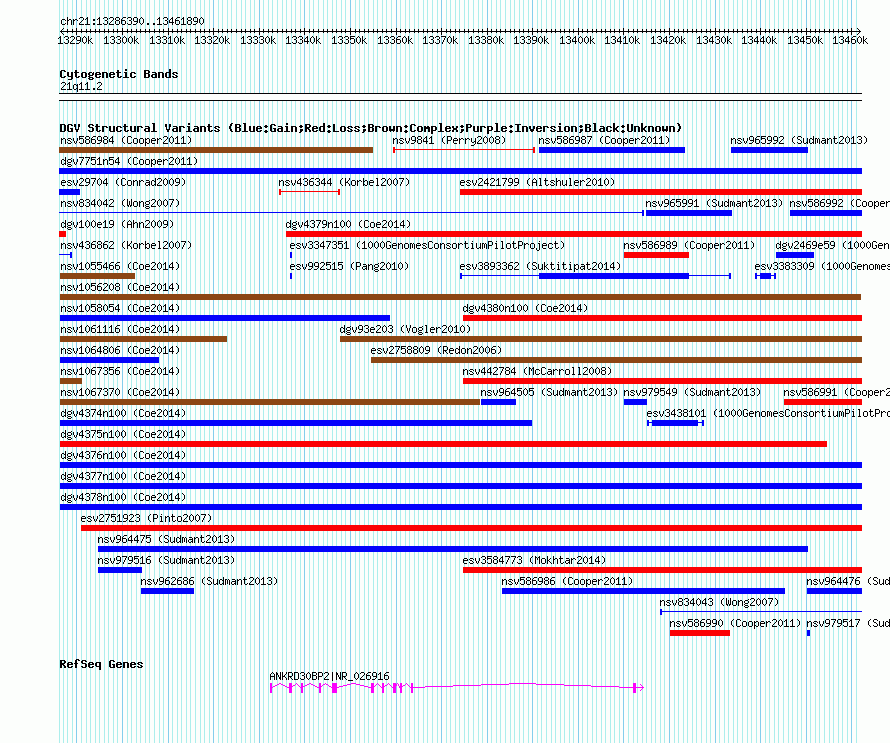Click the nsv586987 (Cooper2011) label

604,140
